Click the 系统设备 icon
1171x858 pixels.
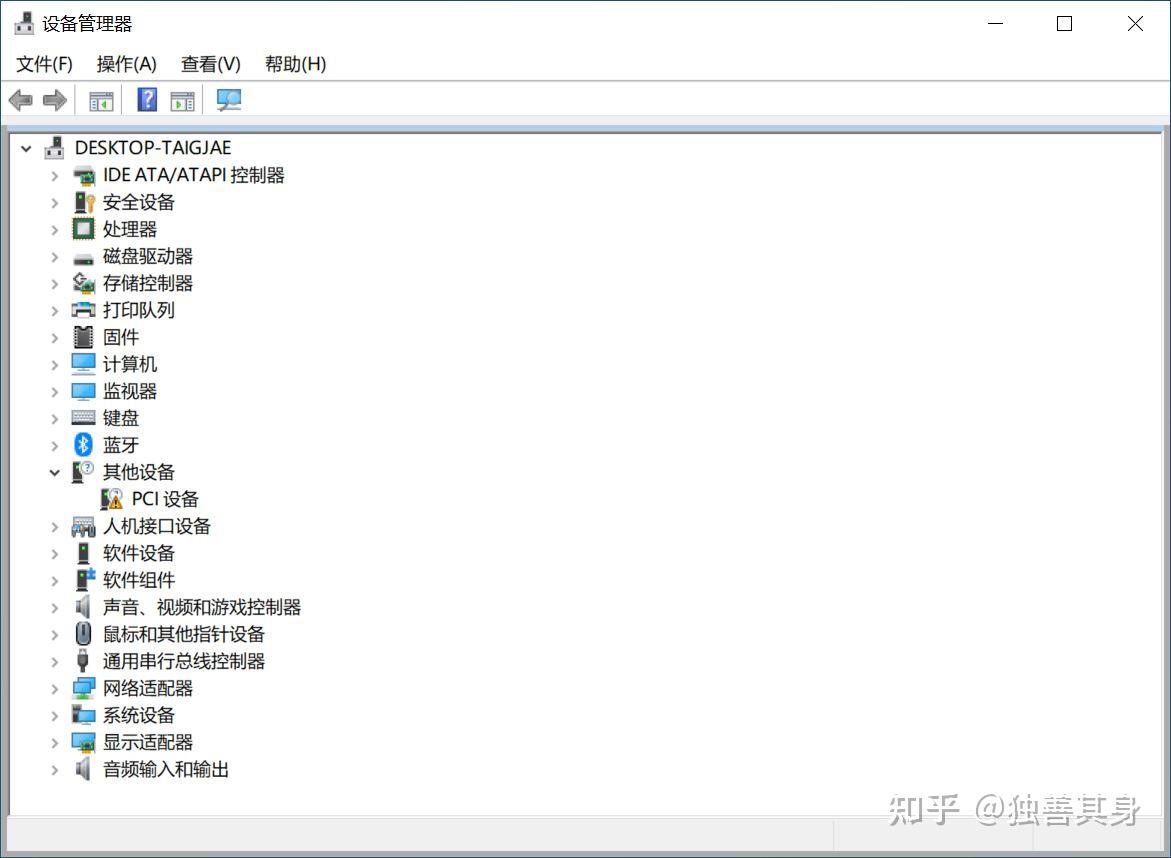(x=84, y=715)
